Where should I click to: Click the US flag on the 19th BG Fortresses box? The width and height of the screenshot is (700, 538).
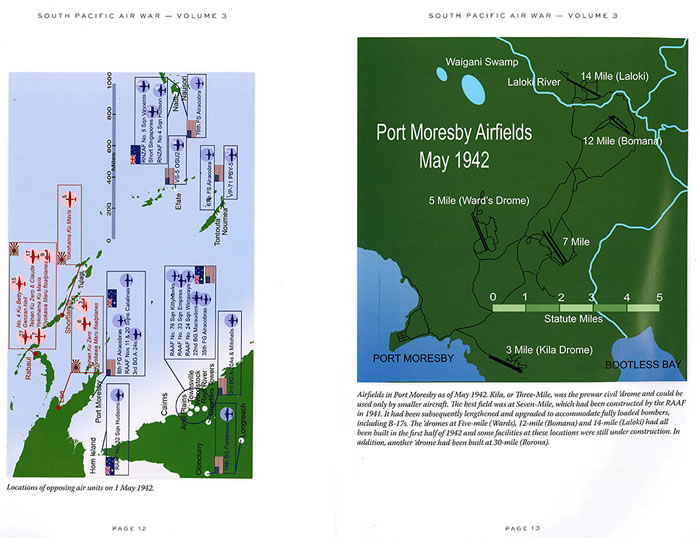pyautogui.click(x=220, y=465)
